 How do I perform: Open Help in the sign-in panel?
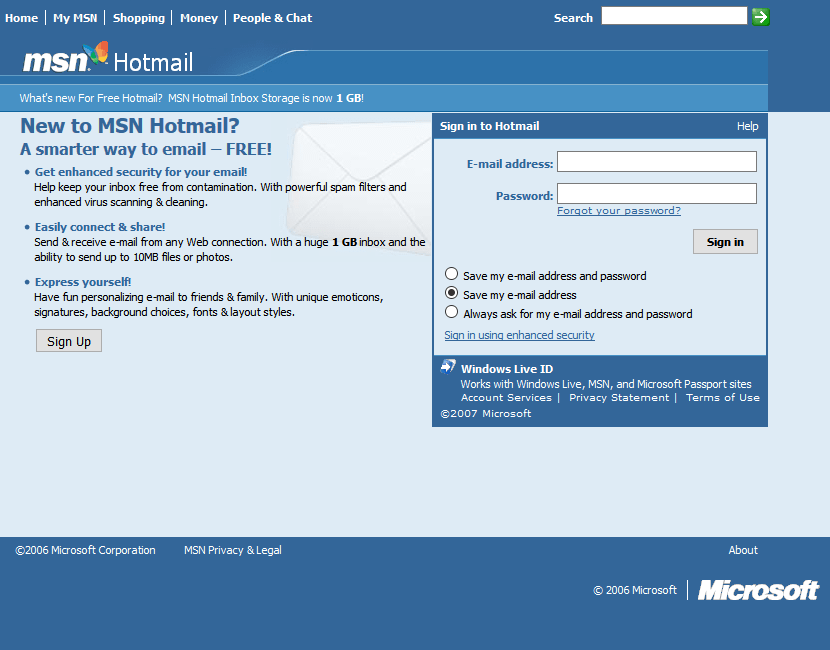[x=747, y=126]
